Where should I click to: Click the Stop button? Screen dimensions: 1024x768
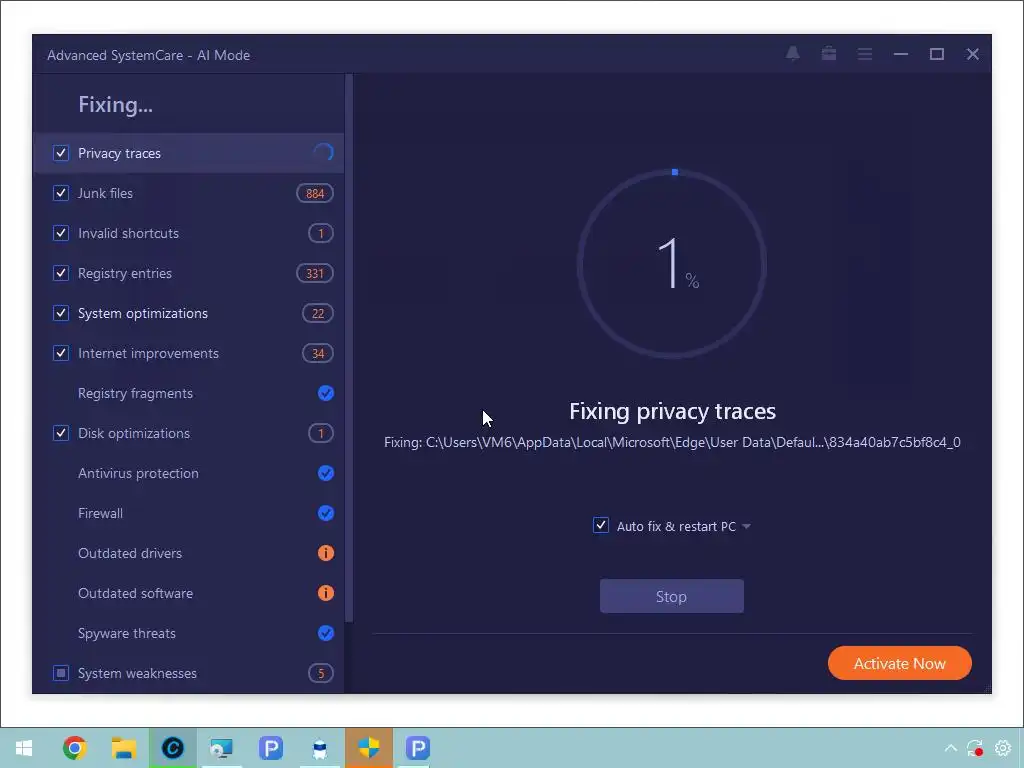tap(671, 596)
